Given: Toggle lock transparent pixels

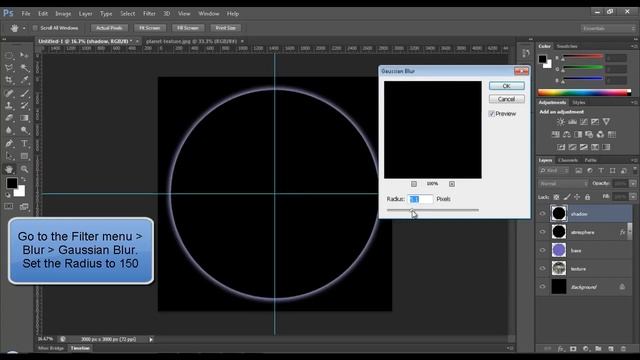Looking at the screenshot, I should (556, 197).
